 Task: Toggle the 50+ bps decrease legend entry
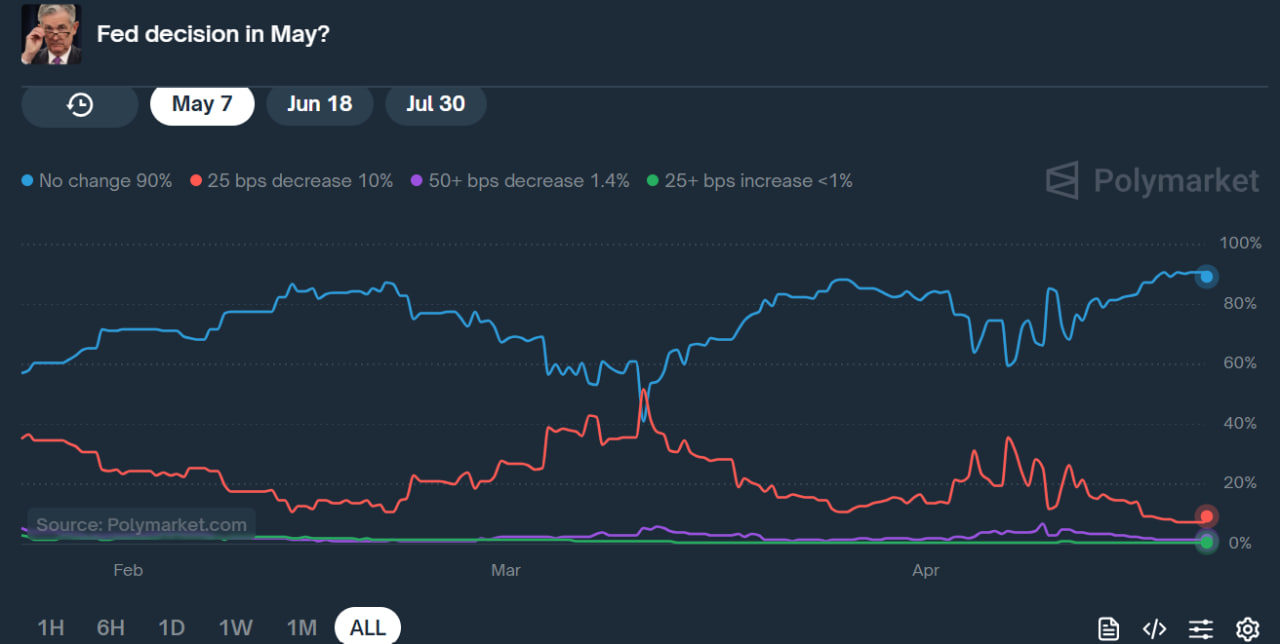520,181
